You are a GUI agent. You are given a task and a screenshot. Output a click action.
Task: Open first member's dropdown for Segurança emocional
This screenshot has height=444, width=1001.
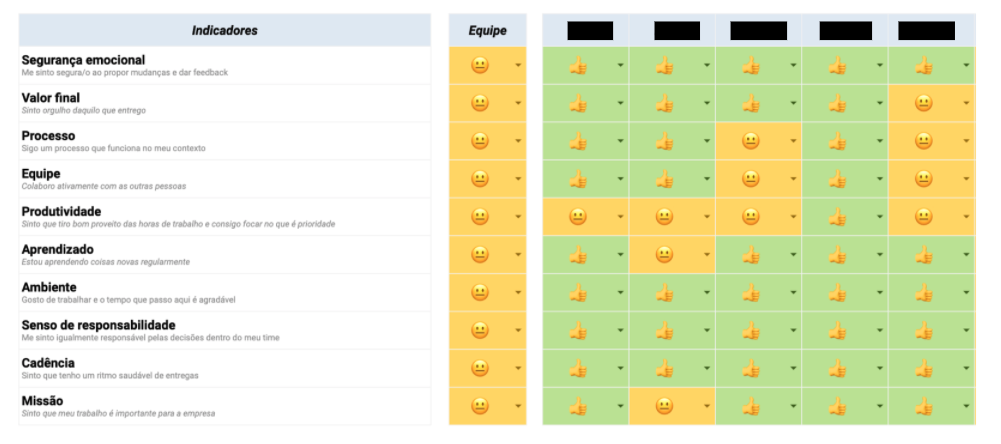(x=620, y=67)
